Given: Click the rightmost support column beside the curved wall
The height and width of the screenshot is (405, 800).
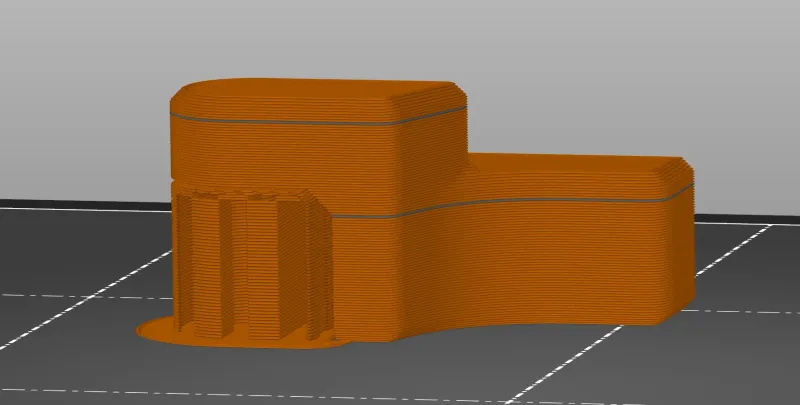Looking at the screenshot, I should coord(318,270).
